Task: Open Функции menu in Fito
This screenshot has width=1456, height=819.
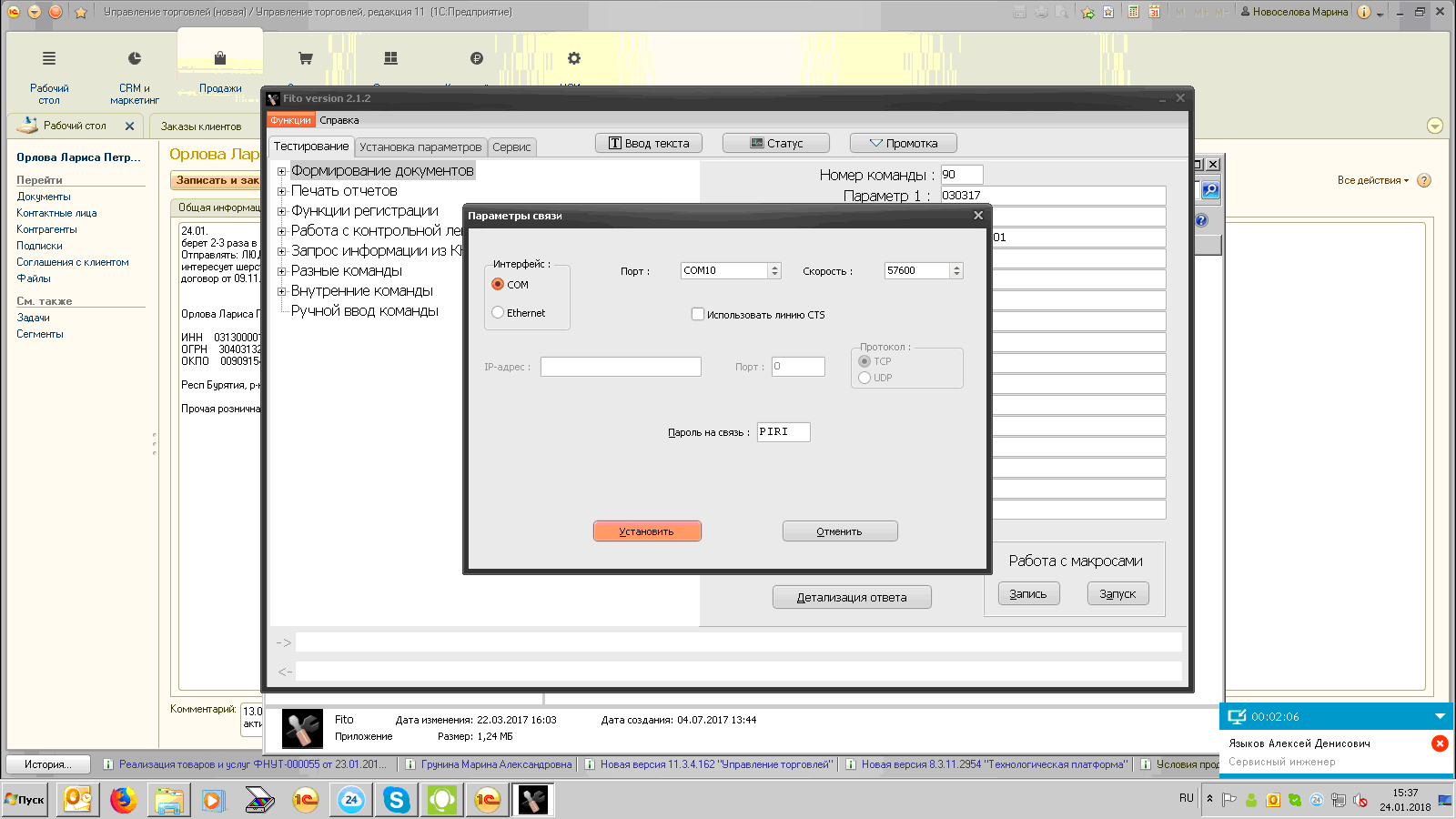Action: (290, 120)
